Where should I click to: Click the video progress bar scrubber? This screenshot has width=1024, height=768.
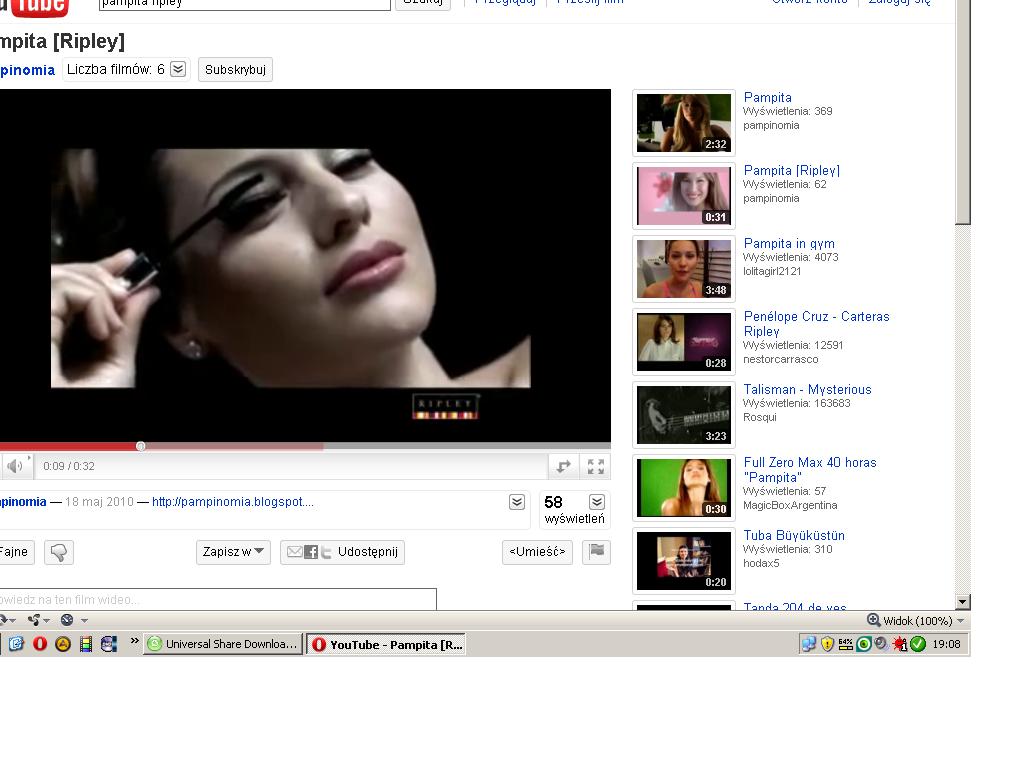tap(141, 446)
